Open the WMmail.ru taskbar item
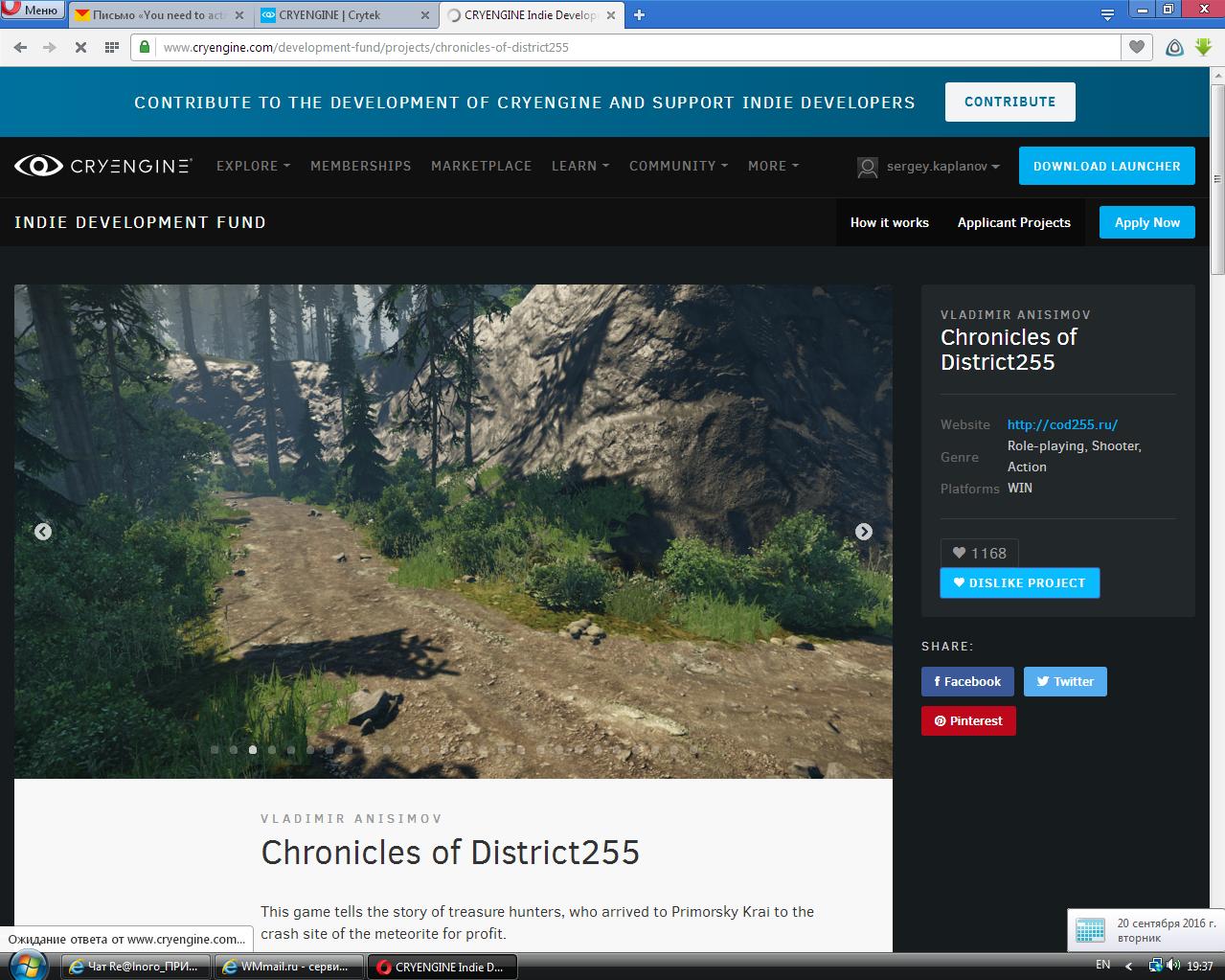Viewport: 1225px width, 980px height. (x=289, y=967)
